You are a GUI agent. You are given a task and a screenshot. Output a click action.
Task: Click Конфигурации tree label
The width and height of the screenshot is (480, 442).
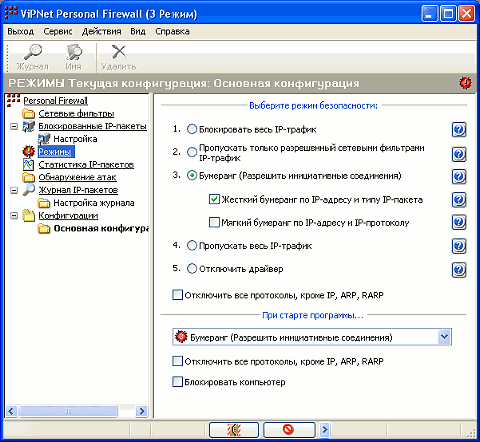pos(68,216)
